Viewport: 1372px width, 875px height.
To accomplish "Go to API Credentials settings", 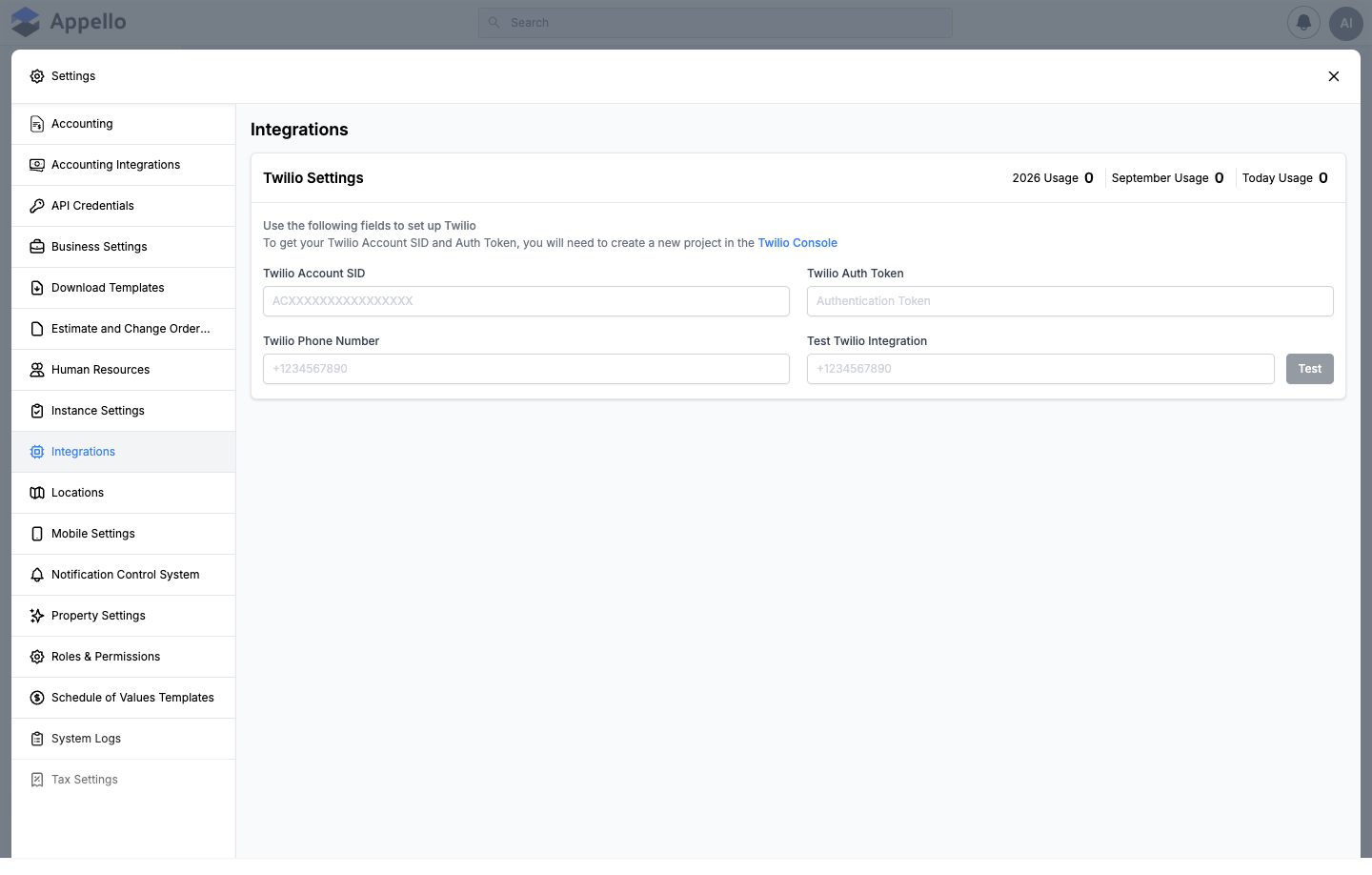I will pos(124,206).
